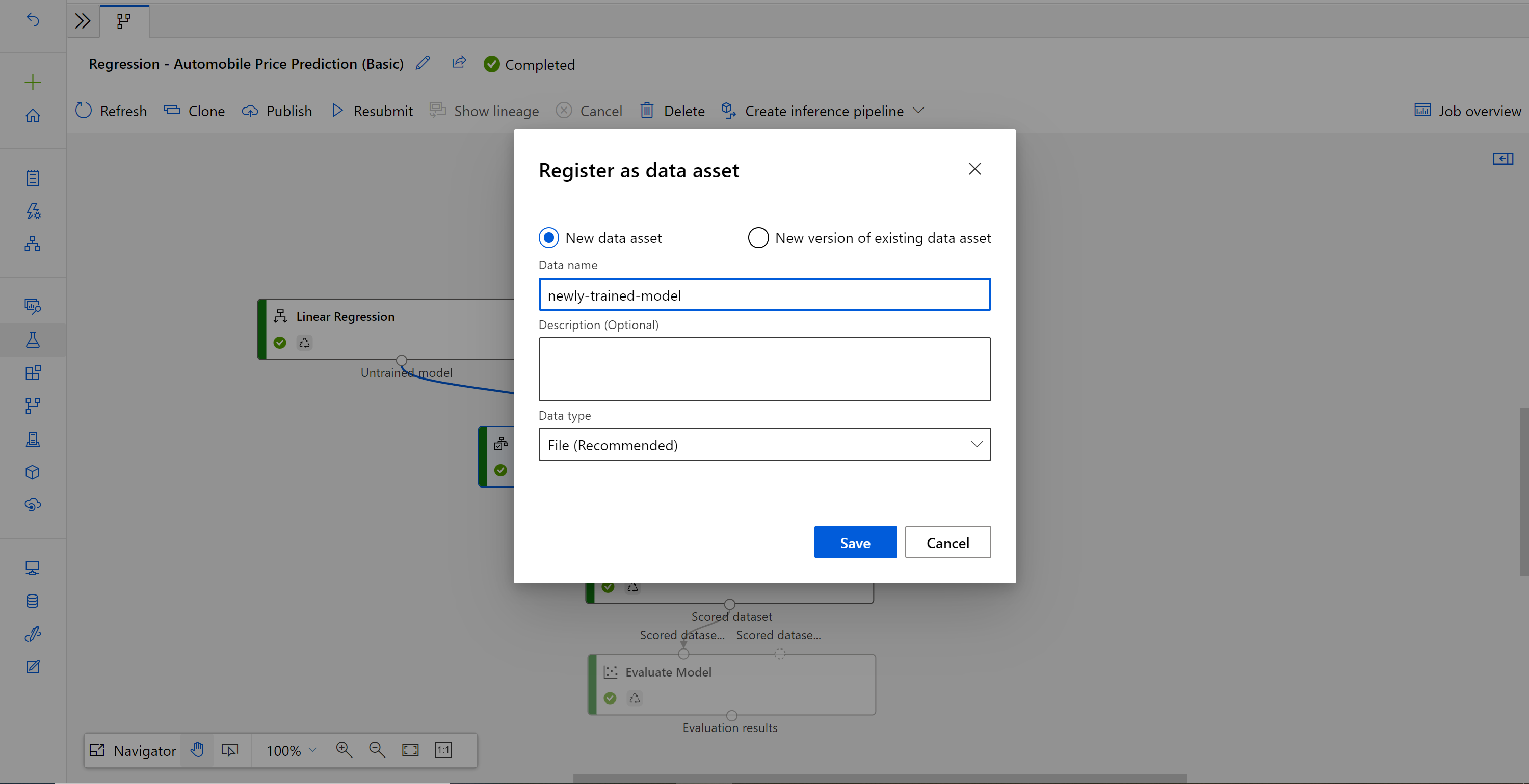
Task: Click the Refresh pipeline button
Action: (x=111, y=110)
